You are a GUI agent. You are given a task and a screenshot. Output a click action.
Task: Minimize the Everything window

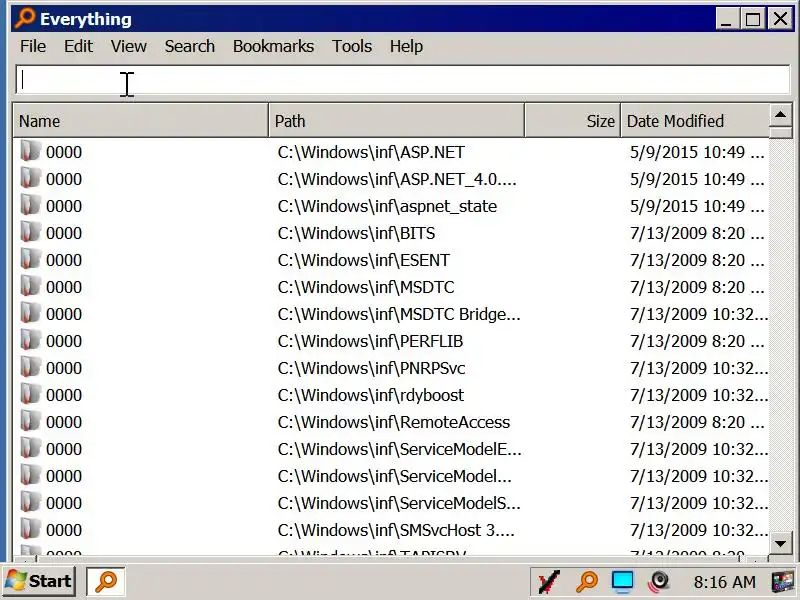[x=727, y=19]
